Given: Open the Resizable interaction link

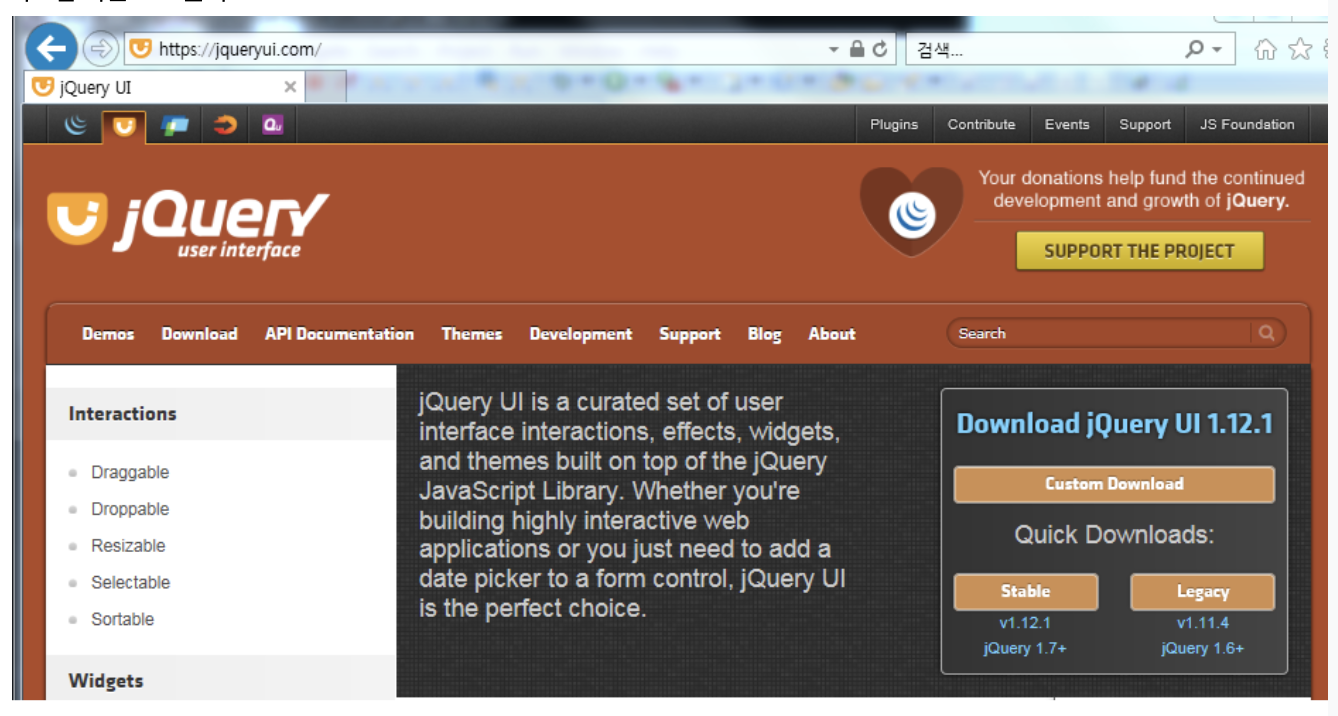Looking at the screenshot, I should [x=128, y=546].
